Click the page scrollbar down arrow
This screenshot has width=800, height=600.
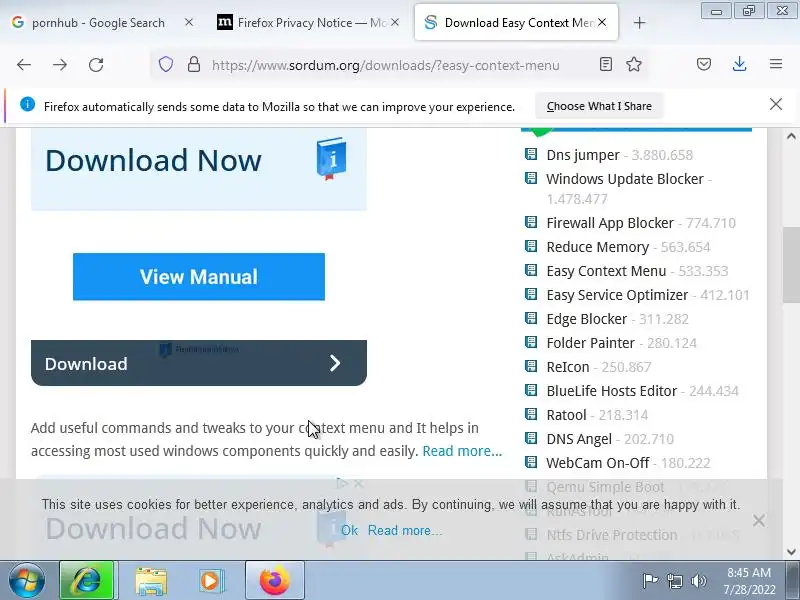pos(791,552)
